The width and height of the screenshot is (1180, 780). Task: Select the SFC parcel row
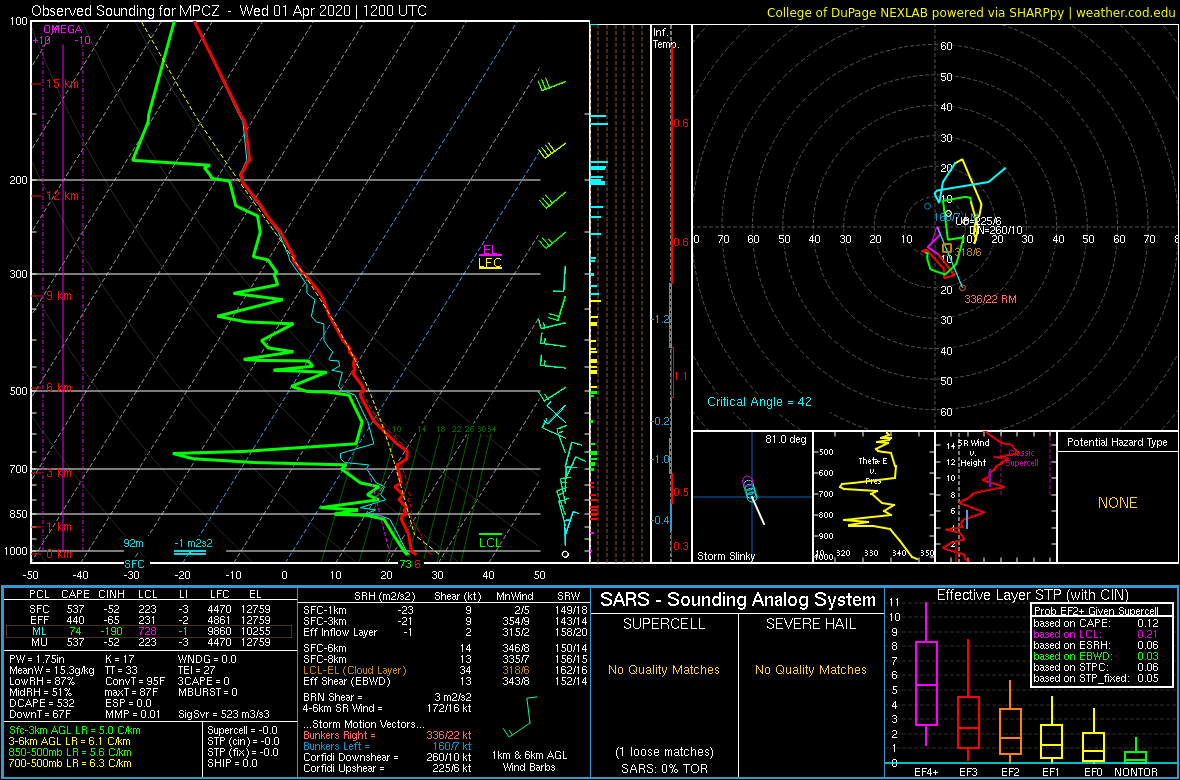click(x=149, y=608)
